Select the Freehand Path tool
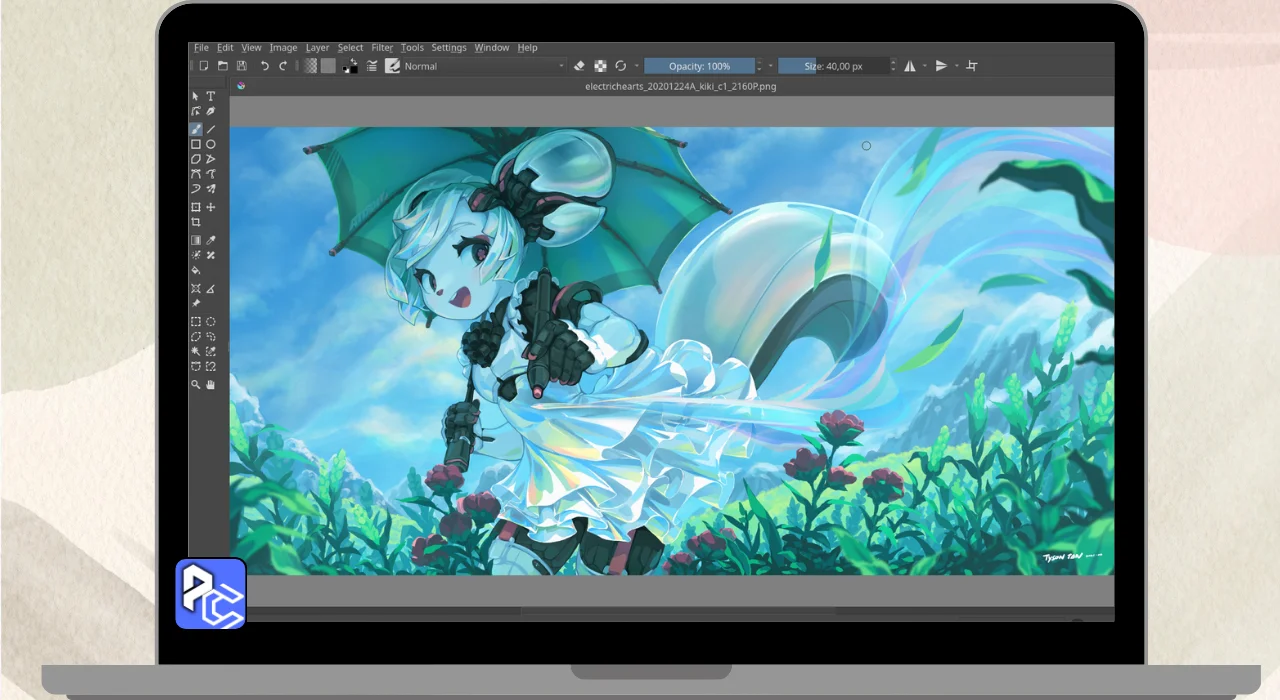The height and width of the screenshot is (700, 1280). tap(211, 174)
